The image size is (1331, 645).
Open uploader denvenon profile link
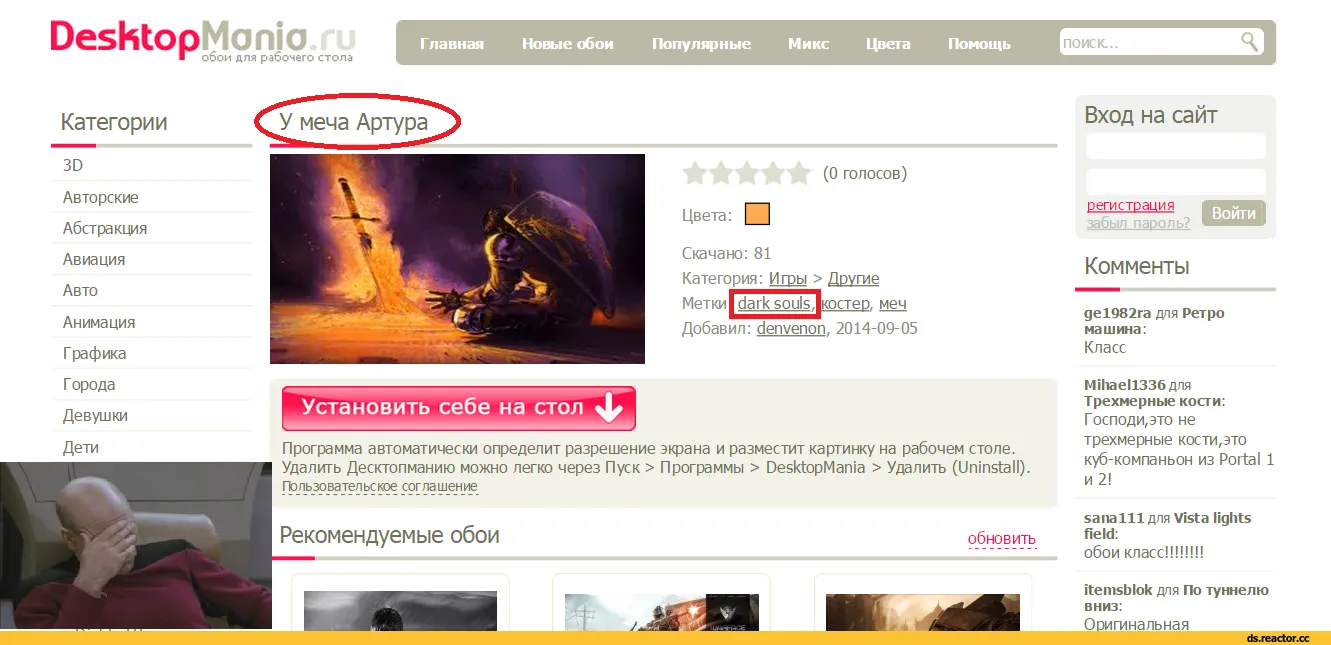[x=791, y=328]
